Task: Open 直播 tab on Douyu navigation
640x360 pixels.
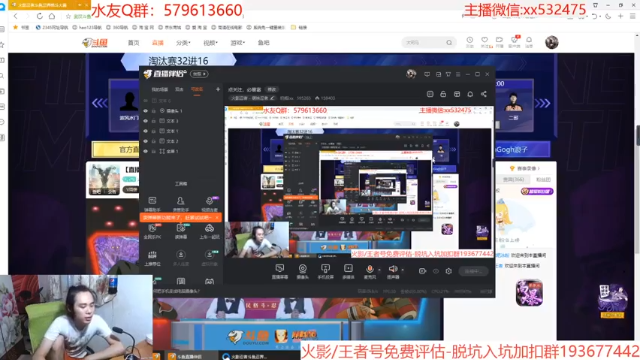Action: [158, 43]
